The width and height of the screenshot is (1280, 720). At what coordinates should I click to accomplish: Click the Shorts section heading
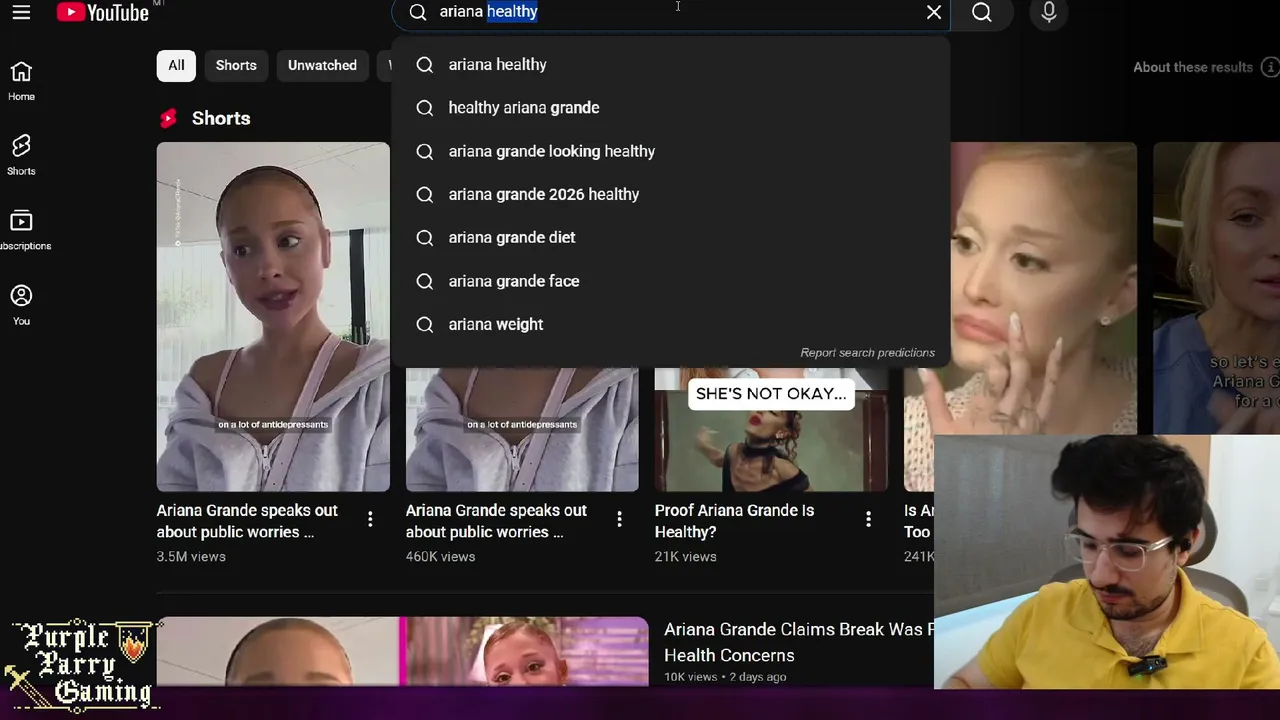pos(221,118)
